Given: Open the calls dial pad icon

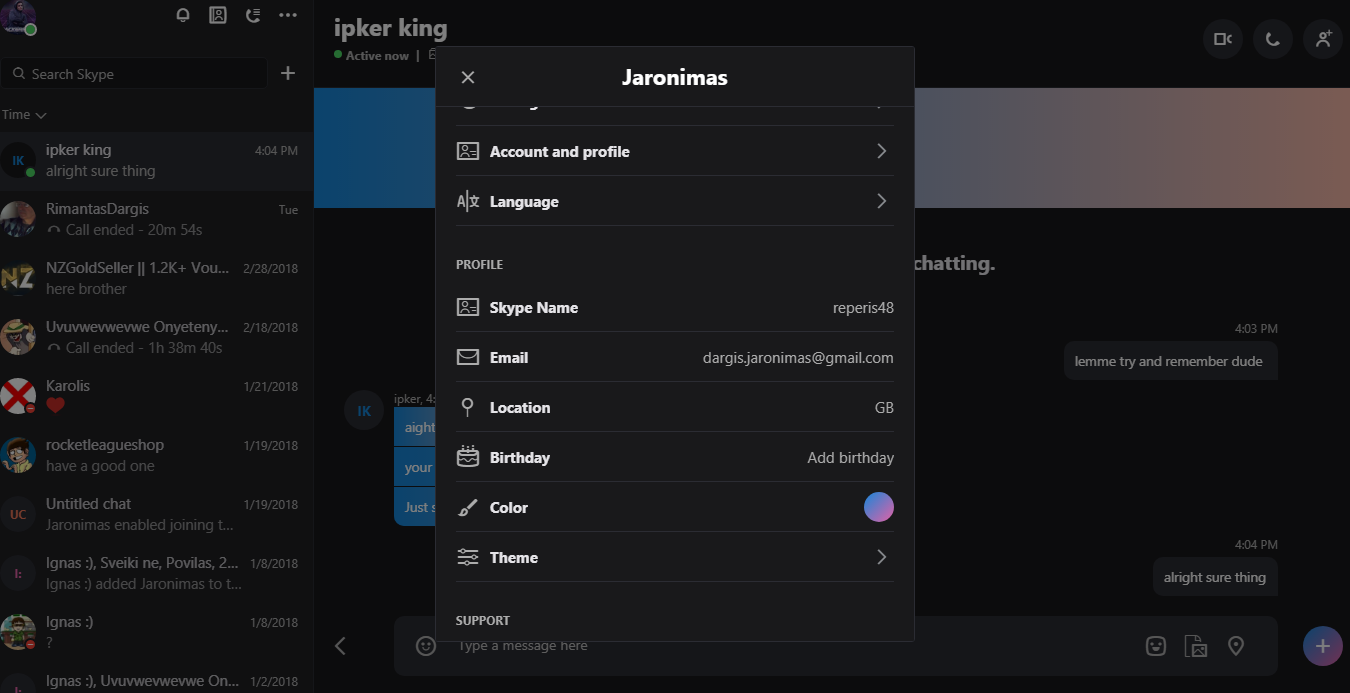Looking at the screenshot, I should (253, 15).
